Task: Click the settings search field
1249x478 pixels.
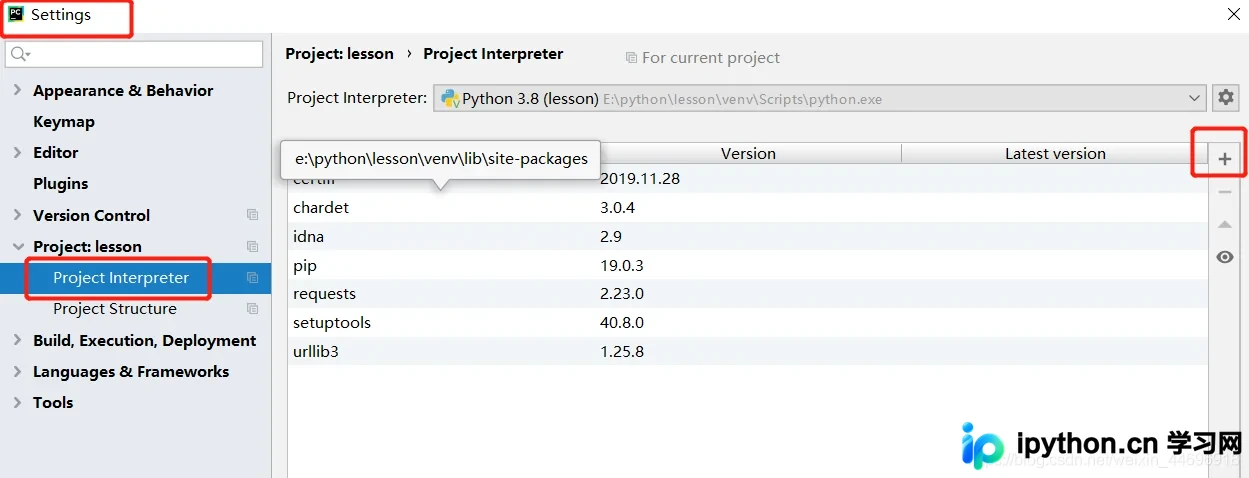Action: [134, 54]
